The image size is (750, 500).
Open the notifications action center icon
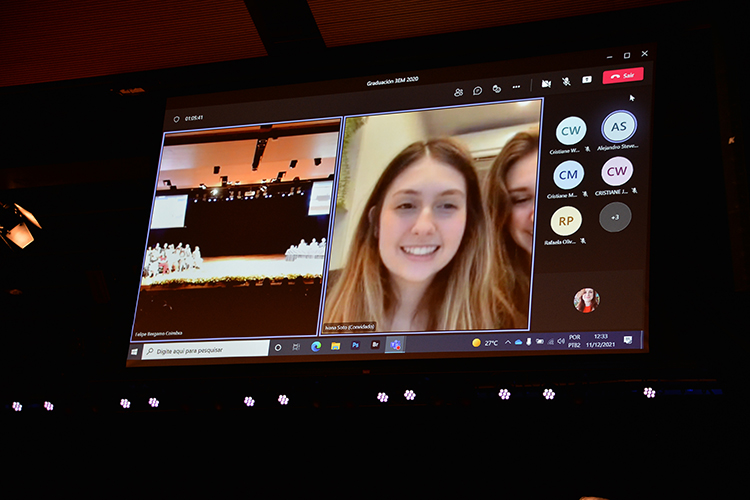(x=628, y=339)
